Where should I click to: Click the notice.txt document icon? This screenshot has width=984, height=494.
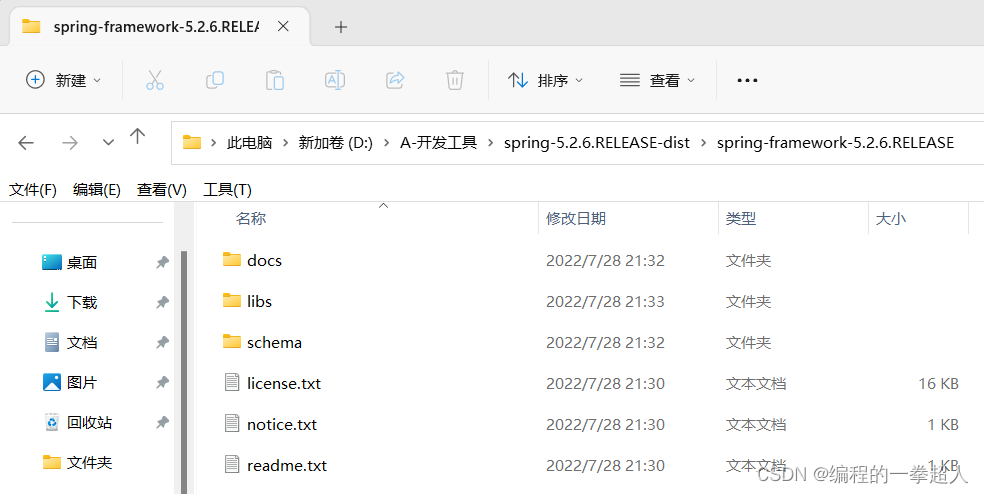point(232,423)
